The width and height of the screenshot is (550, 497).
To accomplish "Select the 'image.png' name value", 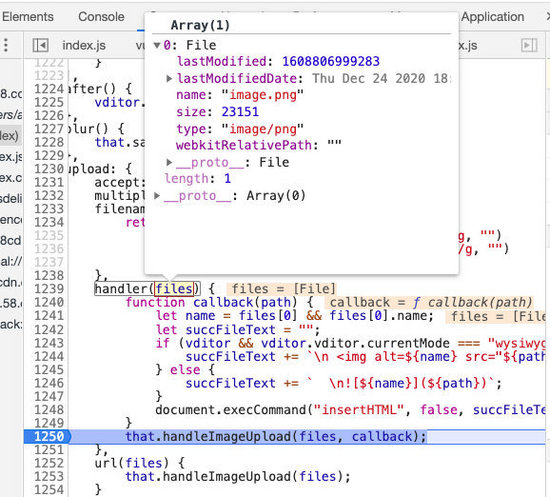I will [x=263, y=95].
